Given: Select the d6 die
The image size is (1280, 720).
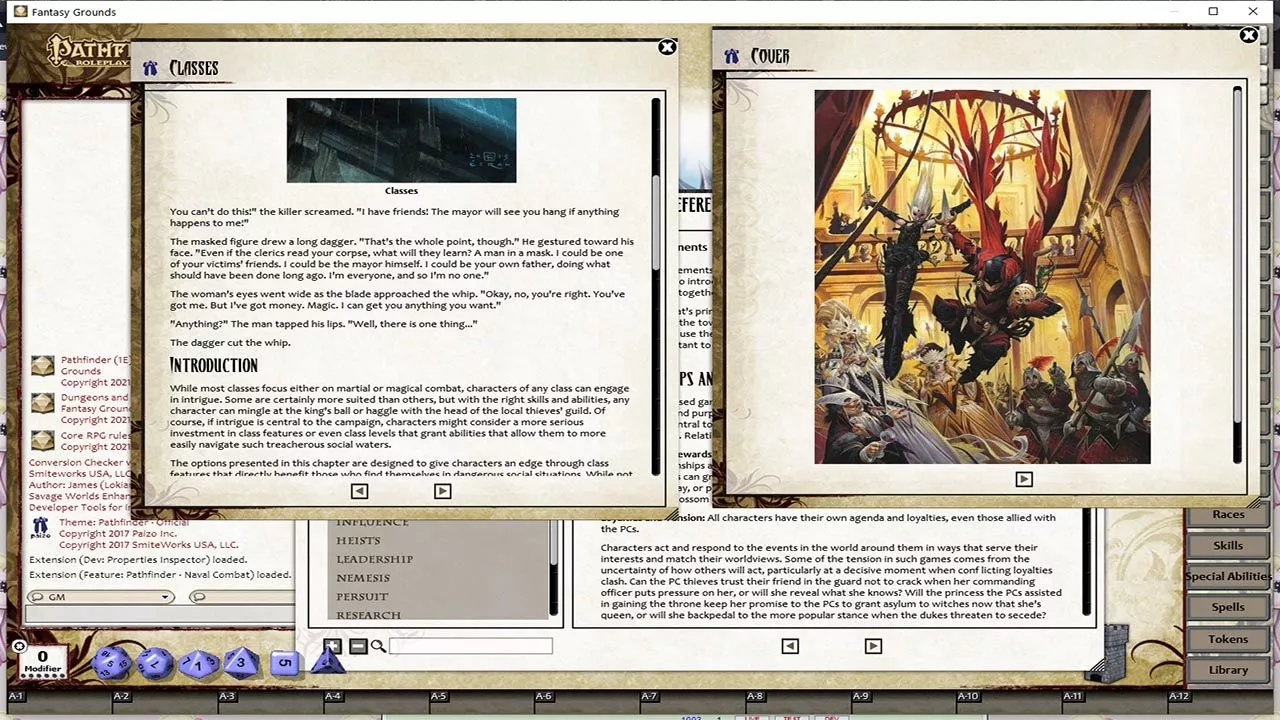Looking at the screenshot, I should click(285, 662).
